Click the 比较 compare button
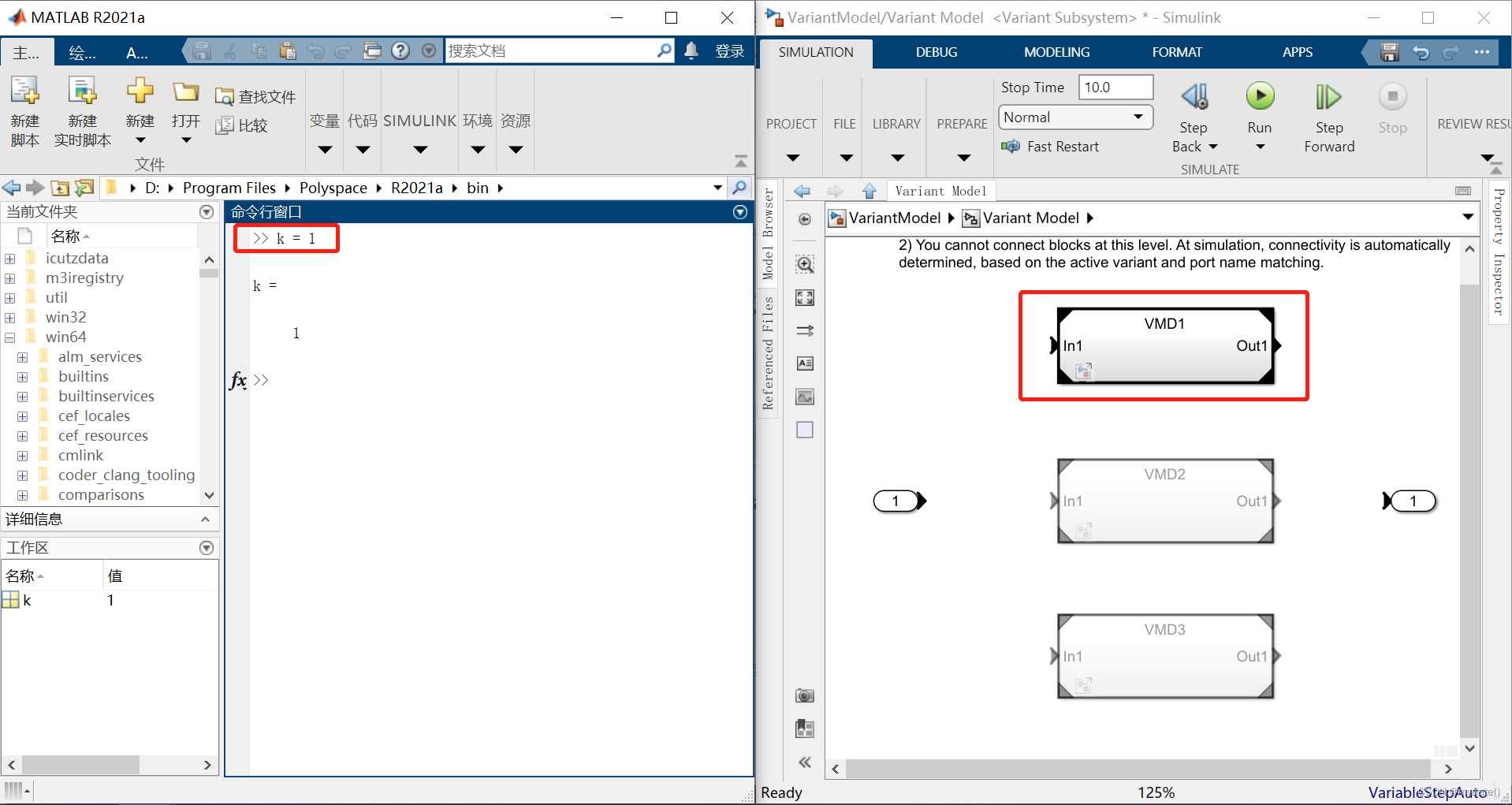 pos(242,125)
